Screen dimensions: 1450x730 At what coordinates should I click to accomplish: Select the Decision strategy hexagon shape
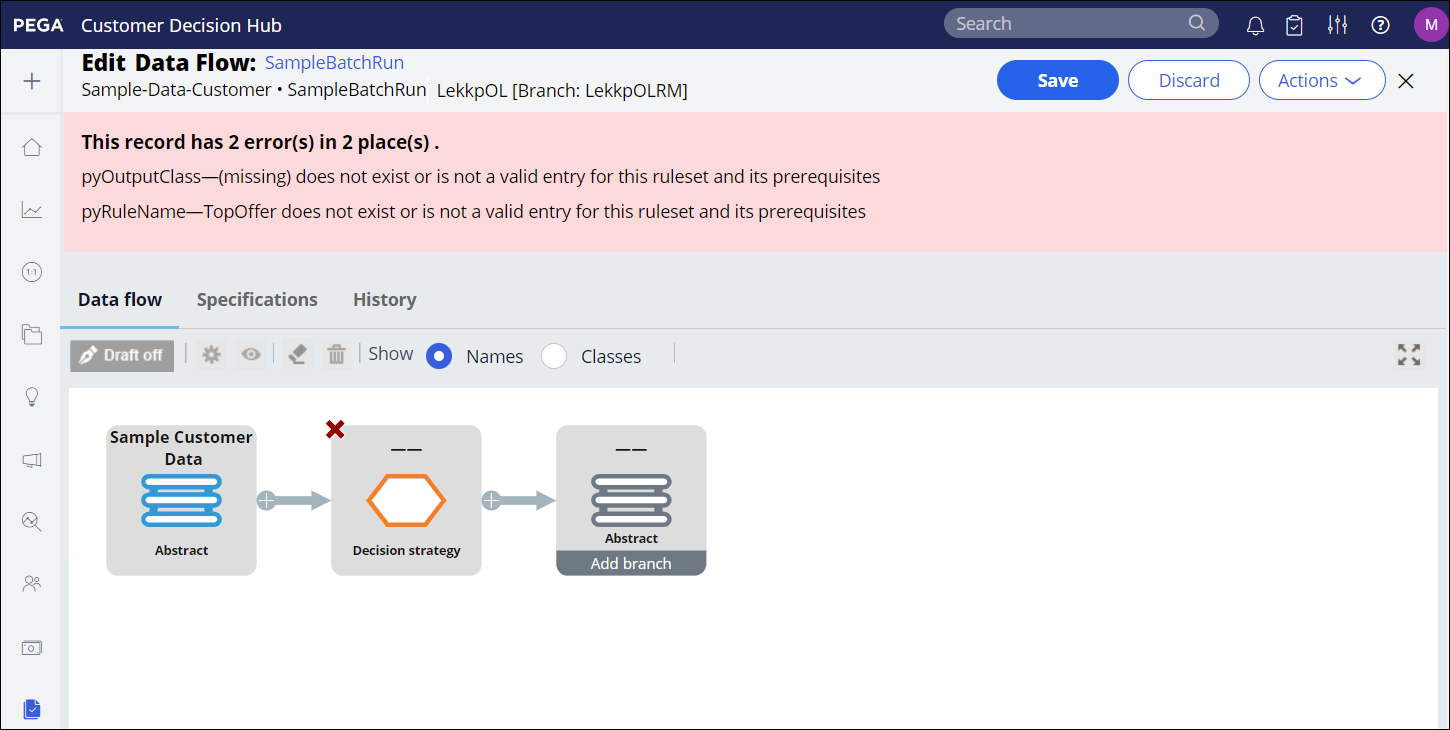coord(406,500)
